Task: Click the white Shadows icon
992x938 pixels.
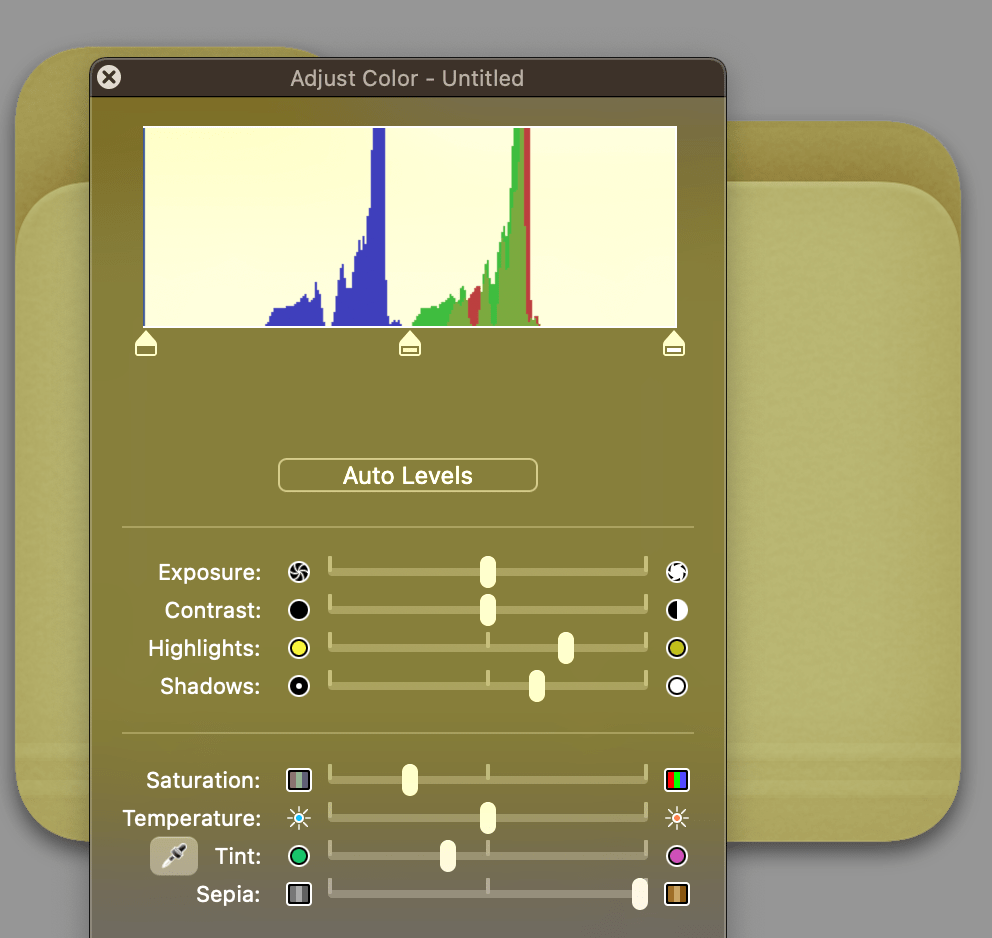Action: click(x=677, y=686)
